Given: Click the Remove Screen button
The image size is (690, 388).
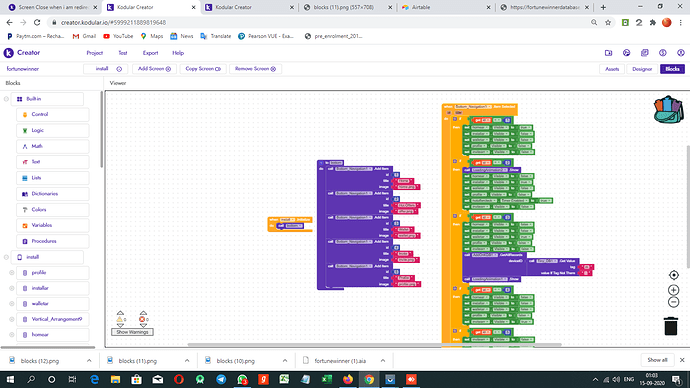Looking at the screenshot, I should point(255,69).
